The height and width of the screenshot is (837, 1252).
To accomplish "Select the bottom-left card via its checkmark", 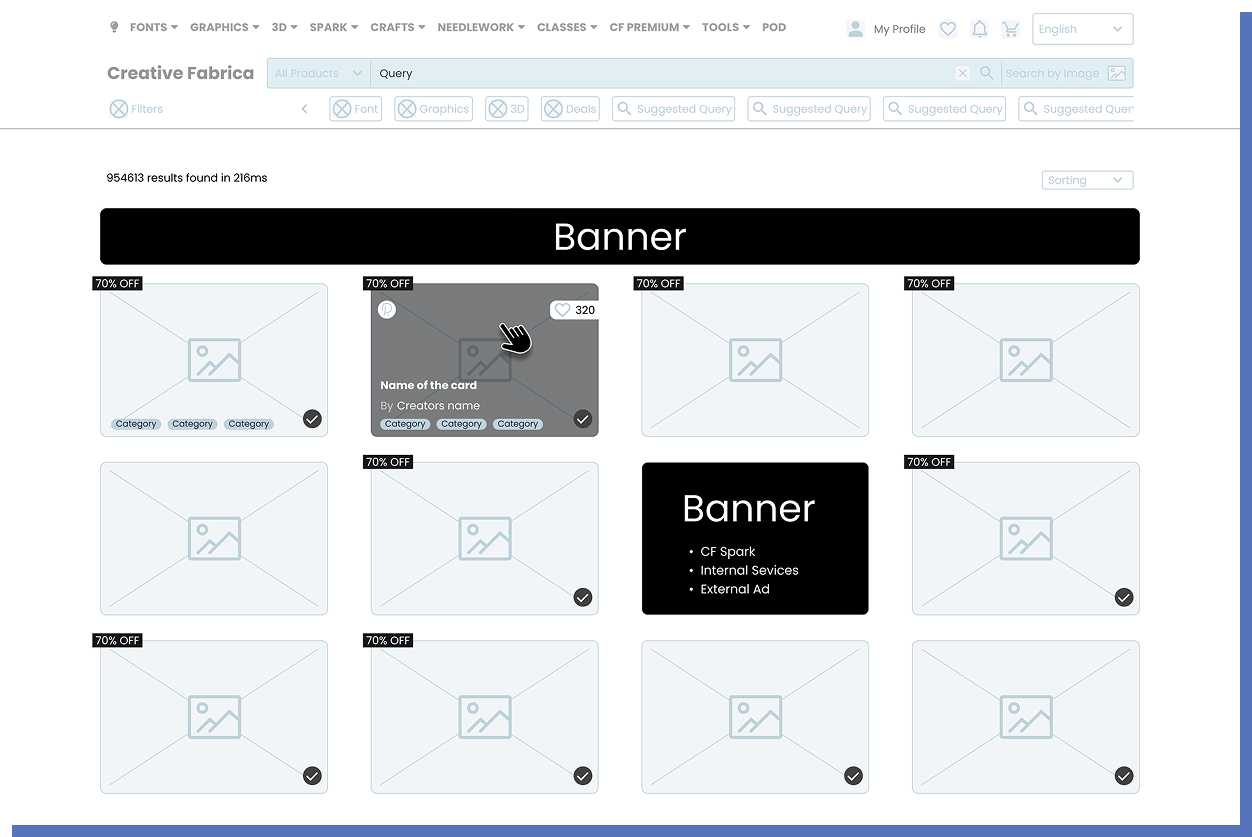I will click(x=312, y=775).
